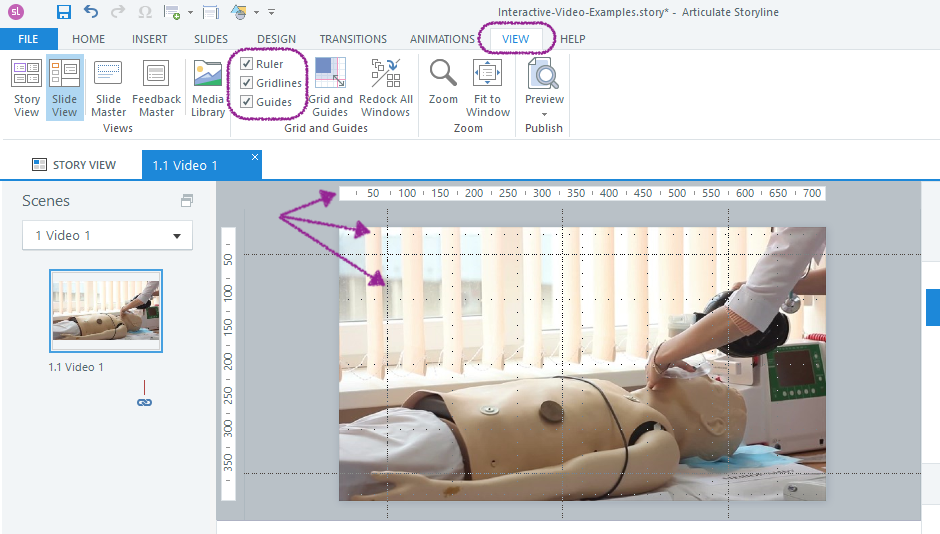The height and width of the screenshot is (534, 940).
Task: Uncheck the Ruler checkbox
Action: point(247,64)
